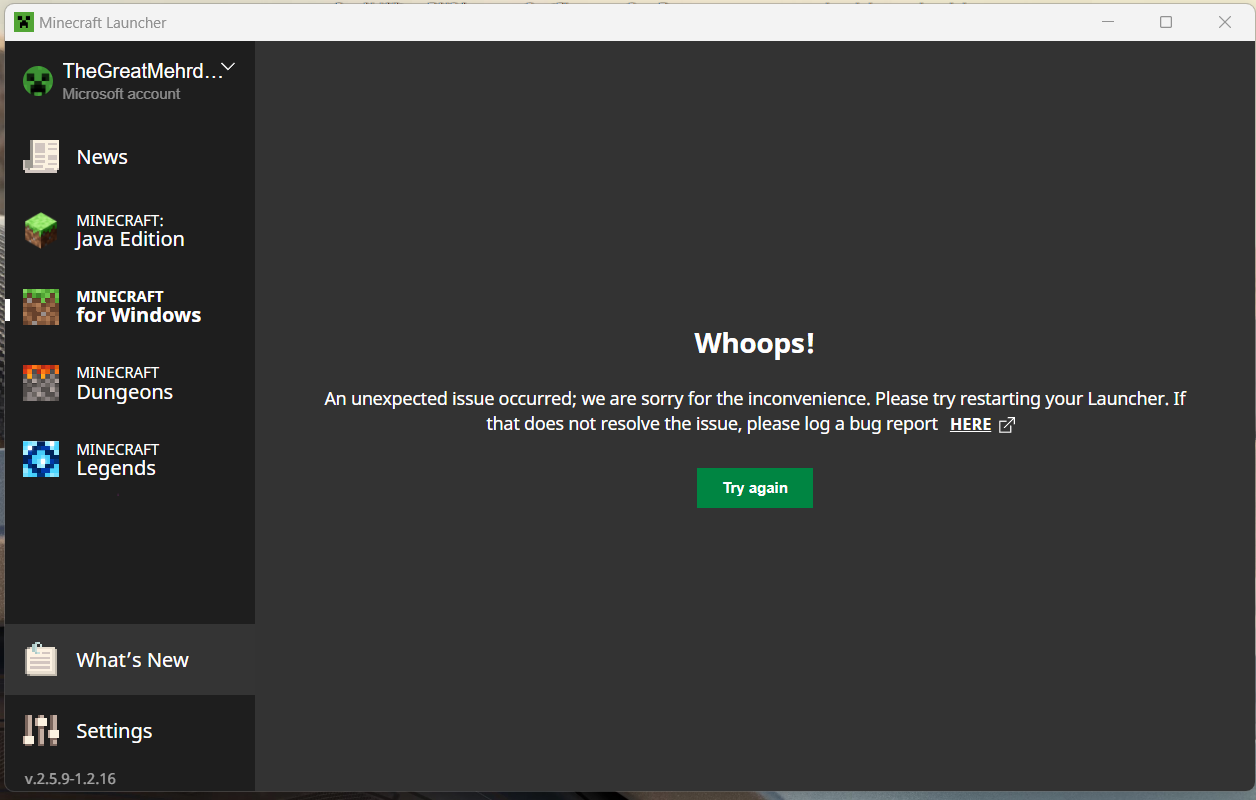
Task: Click the Minecraft Dungeons icon
Action: [x=41, y=383]
